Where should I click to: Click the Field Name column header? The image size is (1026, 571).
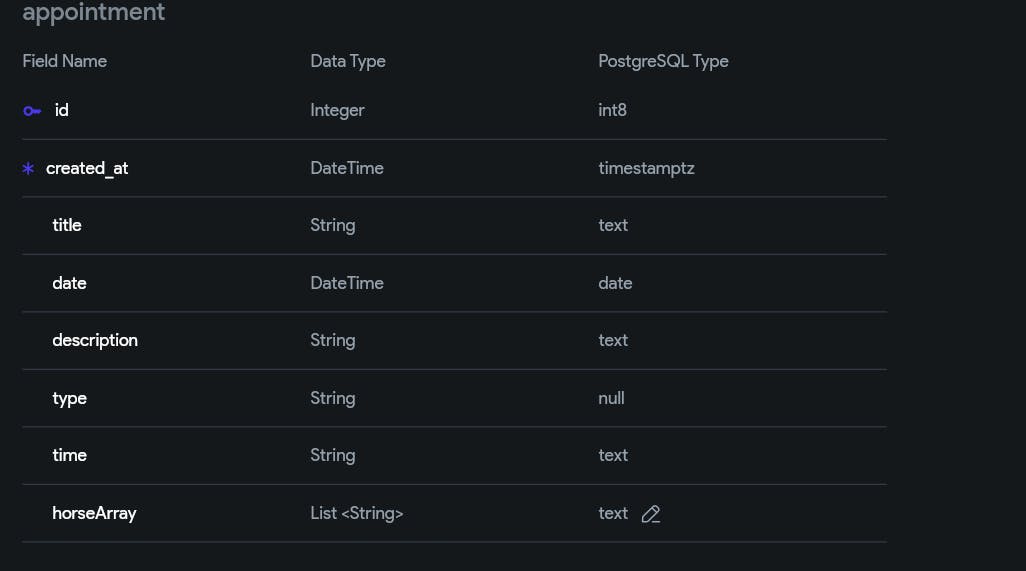coord(64,61)
